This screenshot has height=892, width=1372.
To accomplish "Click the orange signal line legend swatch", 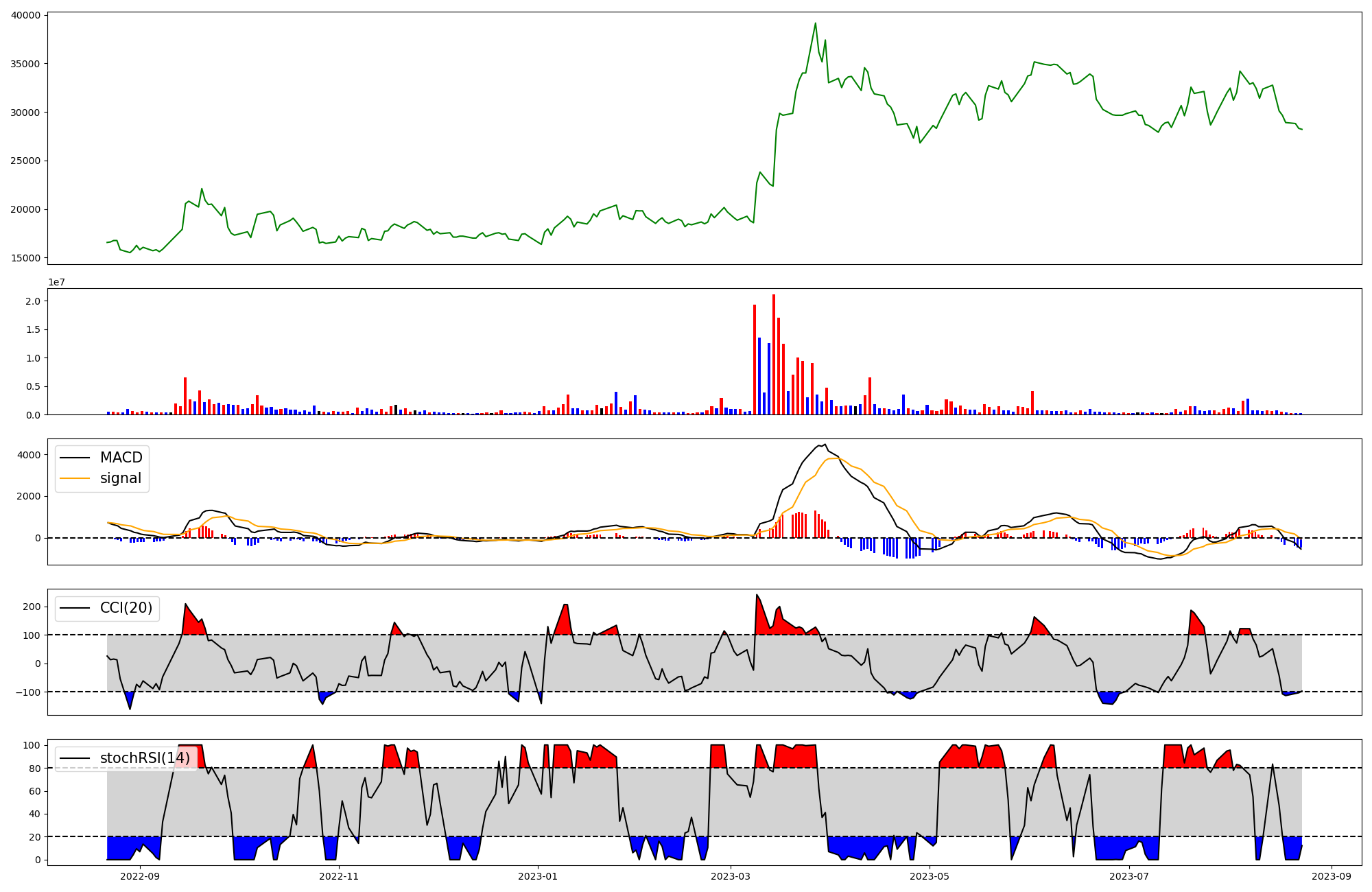I will point(75,478).
